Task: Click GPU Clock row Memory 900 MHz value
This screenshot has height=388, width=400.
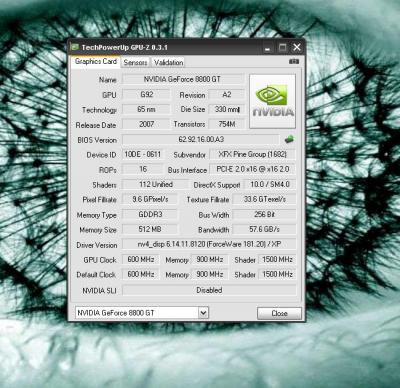Action: click(209, 259)
